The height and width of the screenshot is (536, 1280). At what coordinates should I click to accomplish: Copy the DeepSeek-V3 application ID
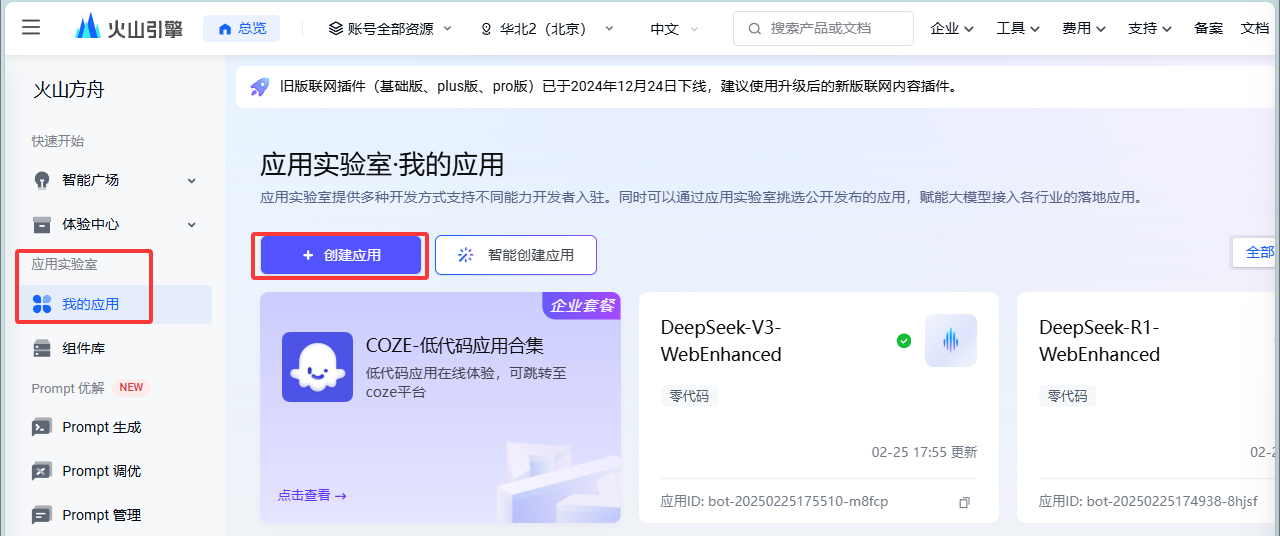point(964,502)
